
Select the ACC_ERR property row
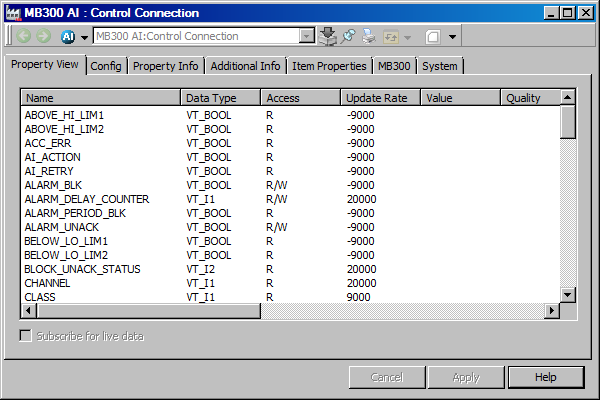(x=291, y=143)
